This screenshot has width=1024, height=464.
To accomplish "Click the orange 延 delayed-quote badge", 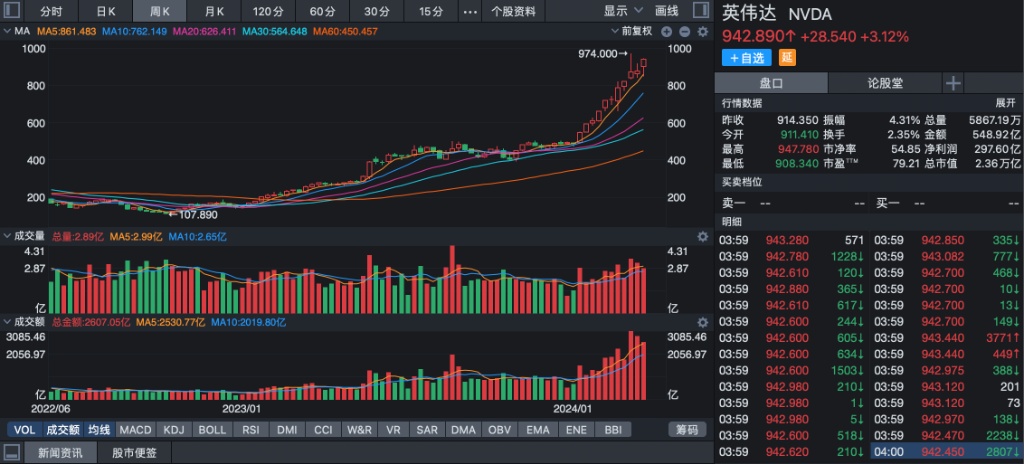I will pyautogui.click(x=785, y=58).
